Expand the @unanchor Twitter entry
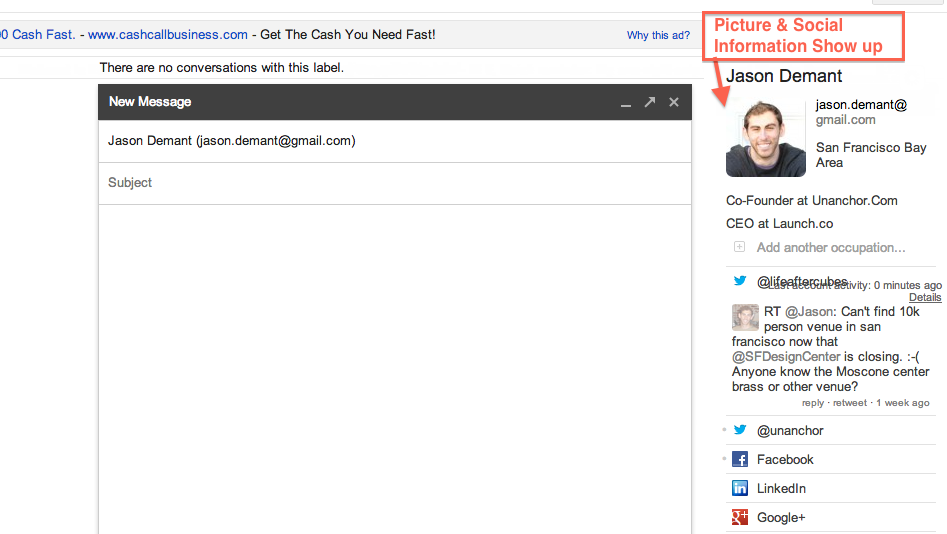 (790, 431)
